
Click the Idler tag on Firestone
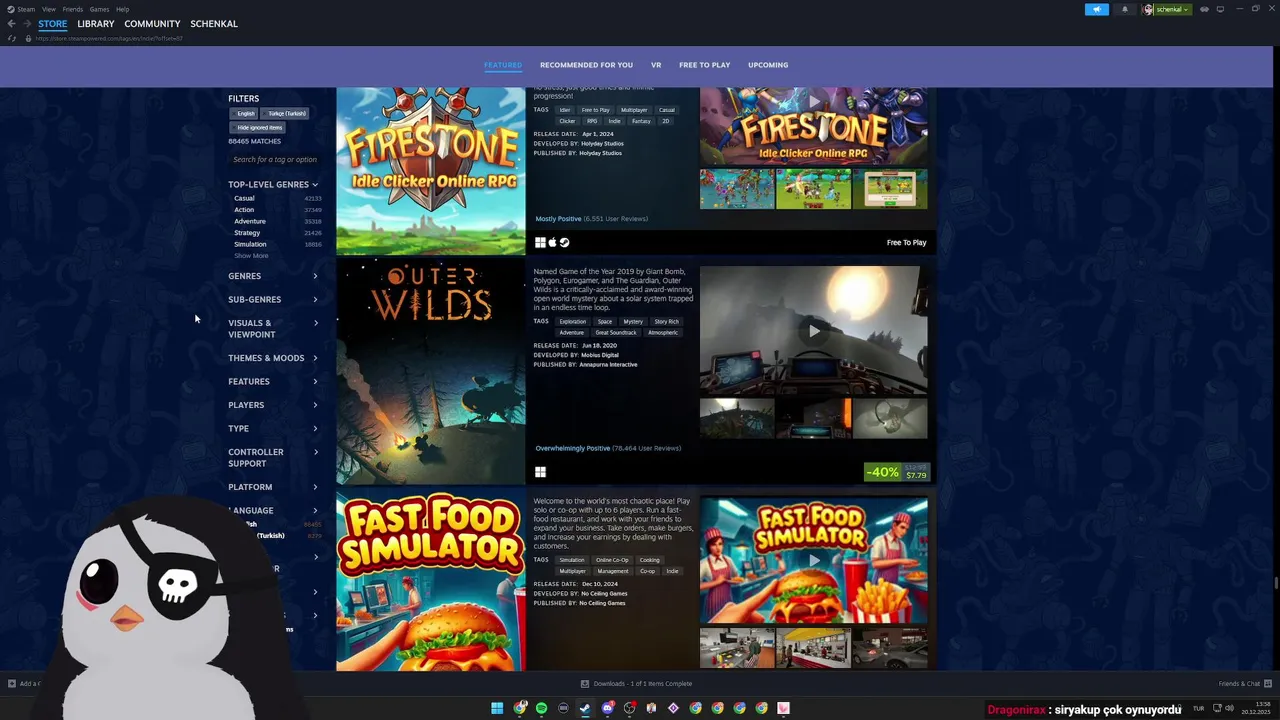click(x=565, y=110)
